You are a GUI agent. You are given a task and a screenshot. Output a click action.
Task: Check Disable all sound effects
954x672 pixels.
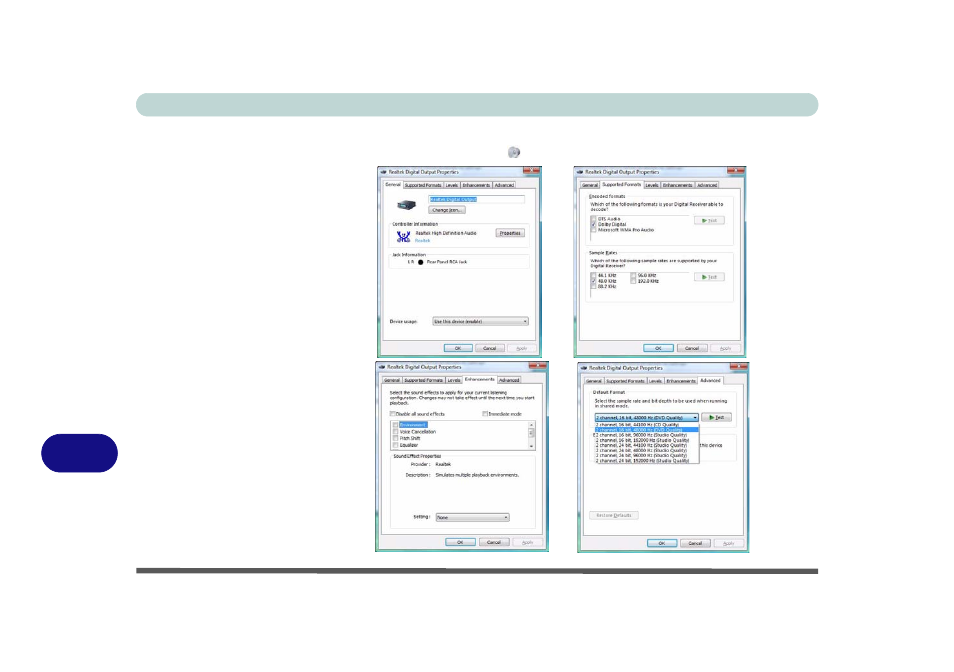tap(393, 414)
